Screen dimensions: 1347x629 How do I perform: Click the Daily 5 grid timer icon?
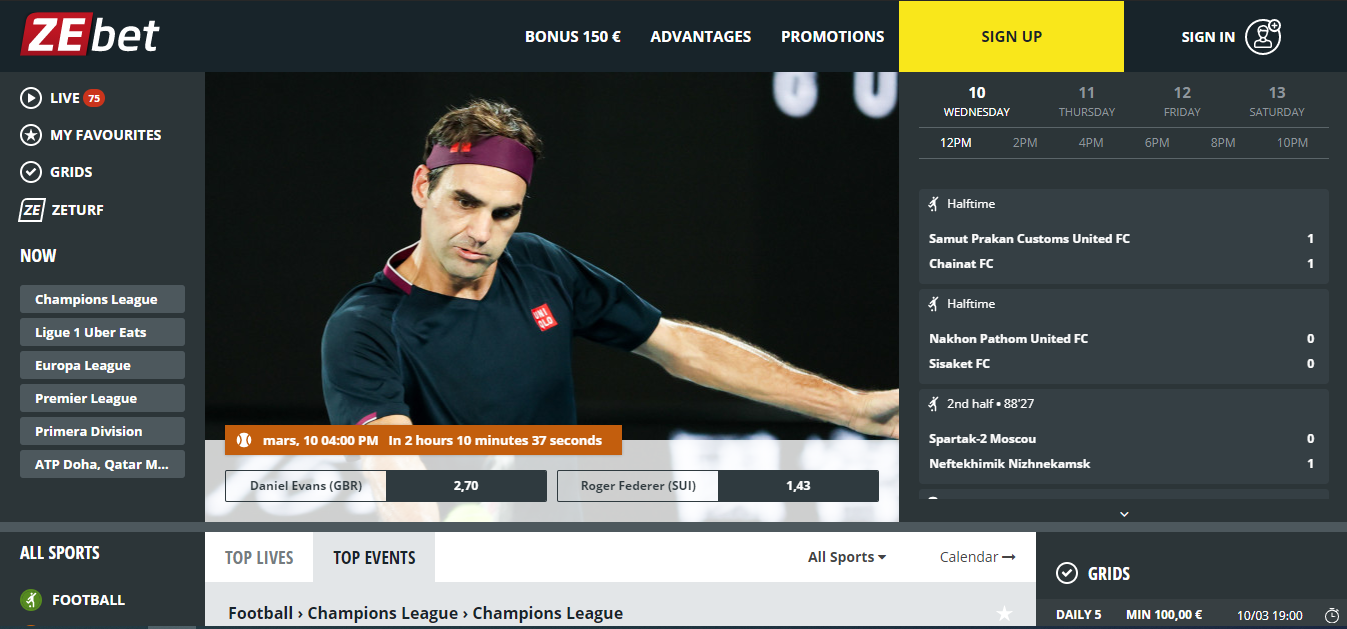tap(1331, 615)
